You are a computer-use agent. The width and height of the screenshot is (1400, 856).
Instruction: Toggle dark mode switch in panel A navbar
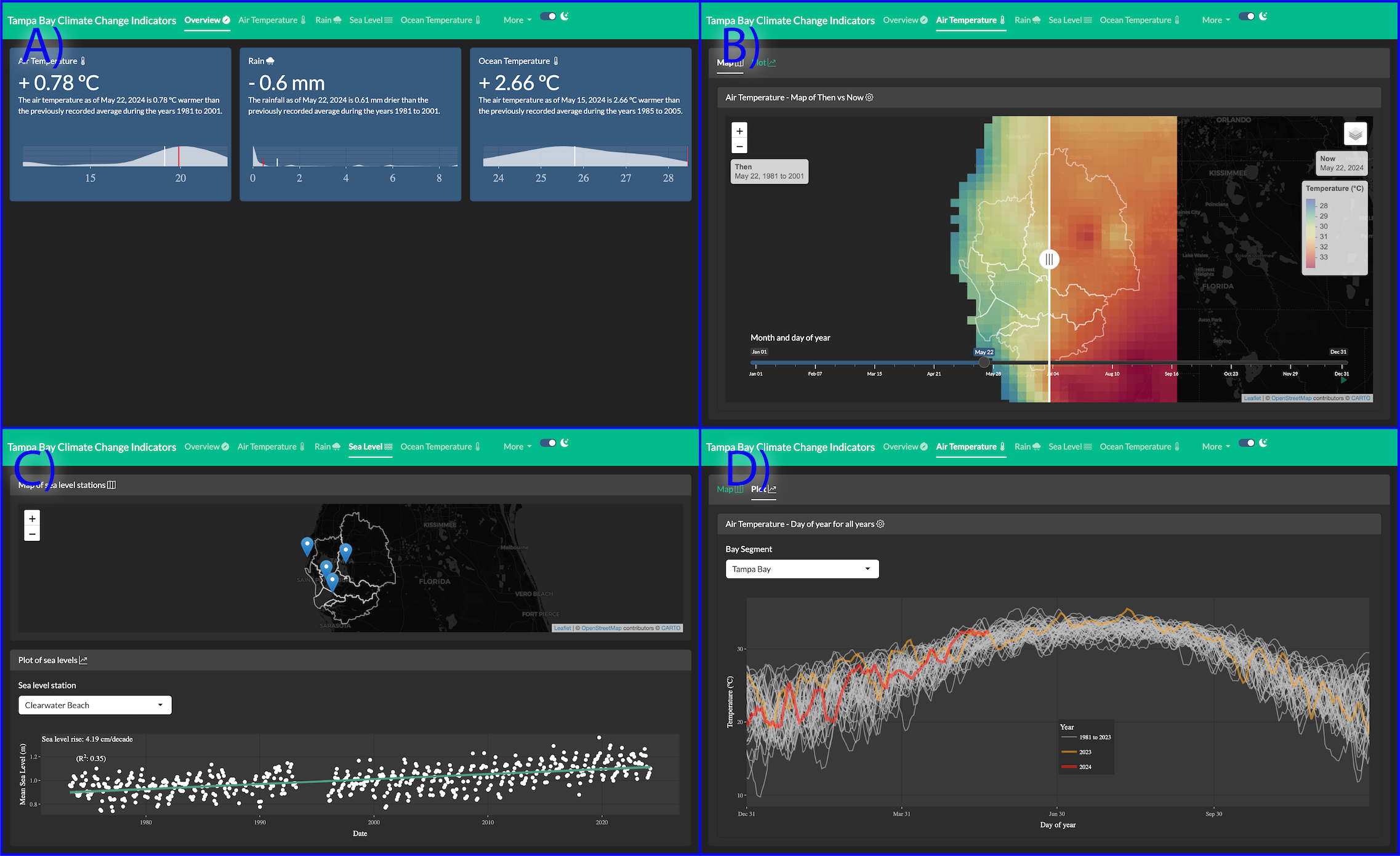pyautogui.click(x=548, y=17)
